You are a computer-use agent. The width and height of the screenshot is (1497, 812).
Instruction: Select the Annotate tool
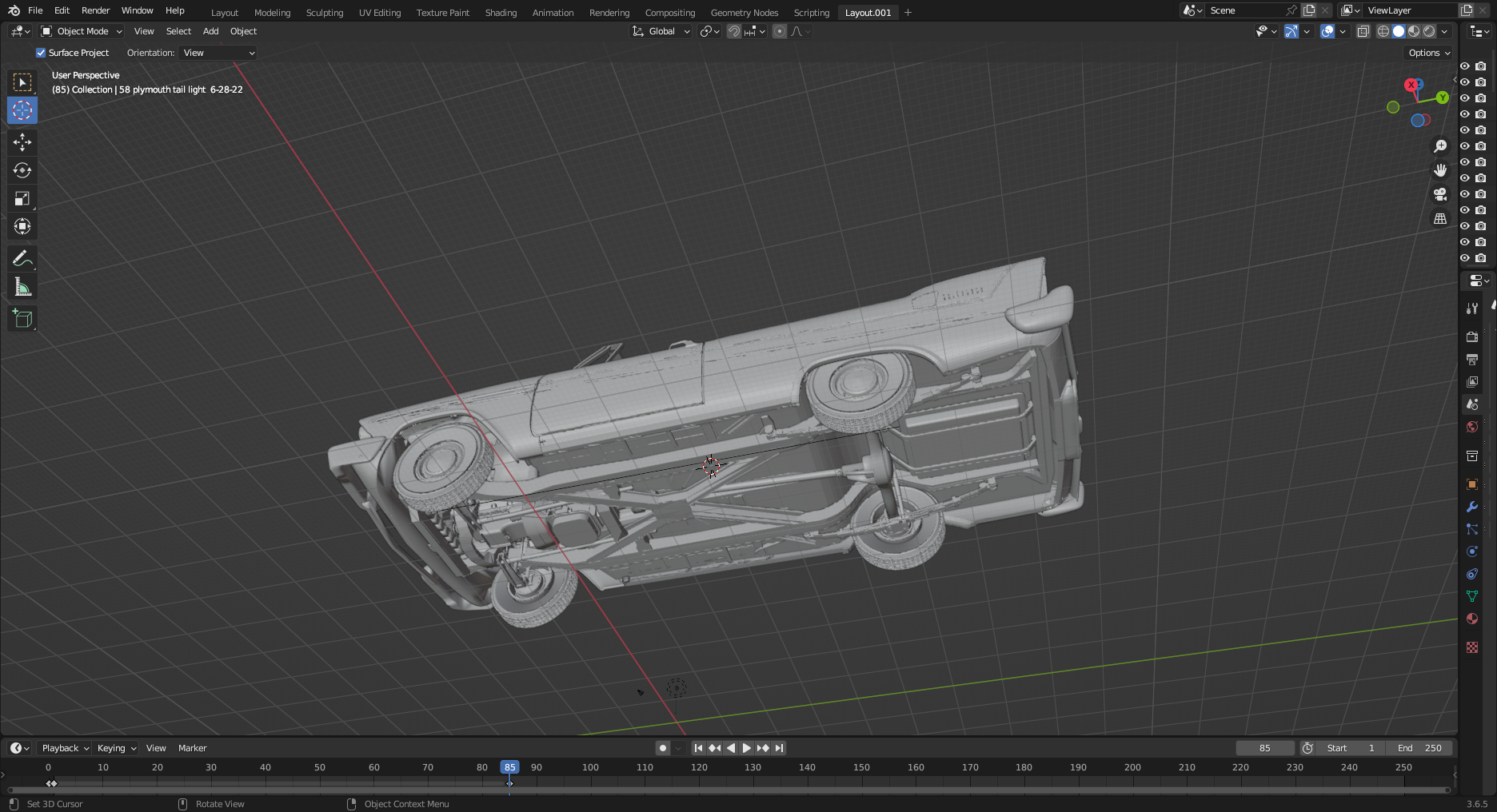(x=22, y=258)
